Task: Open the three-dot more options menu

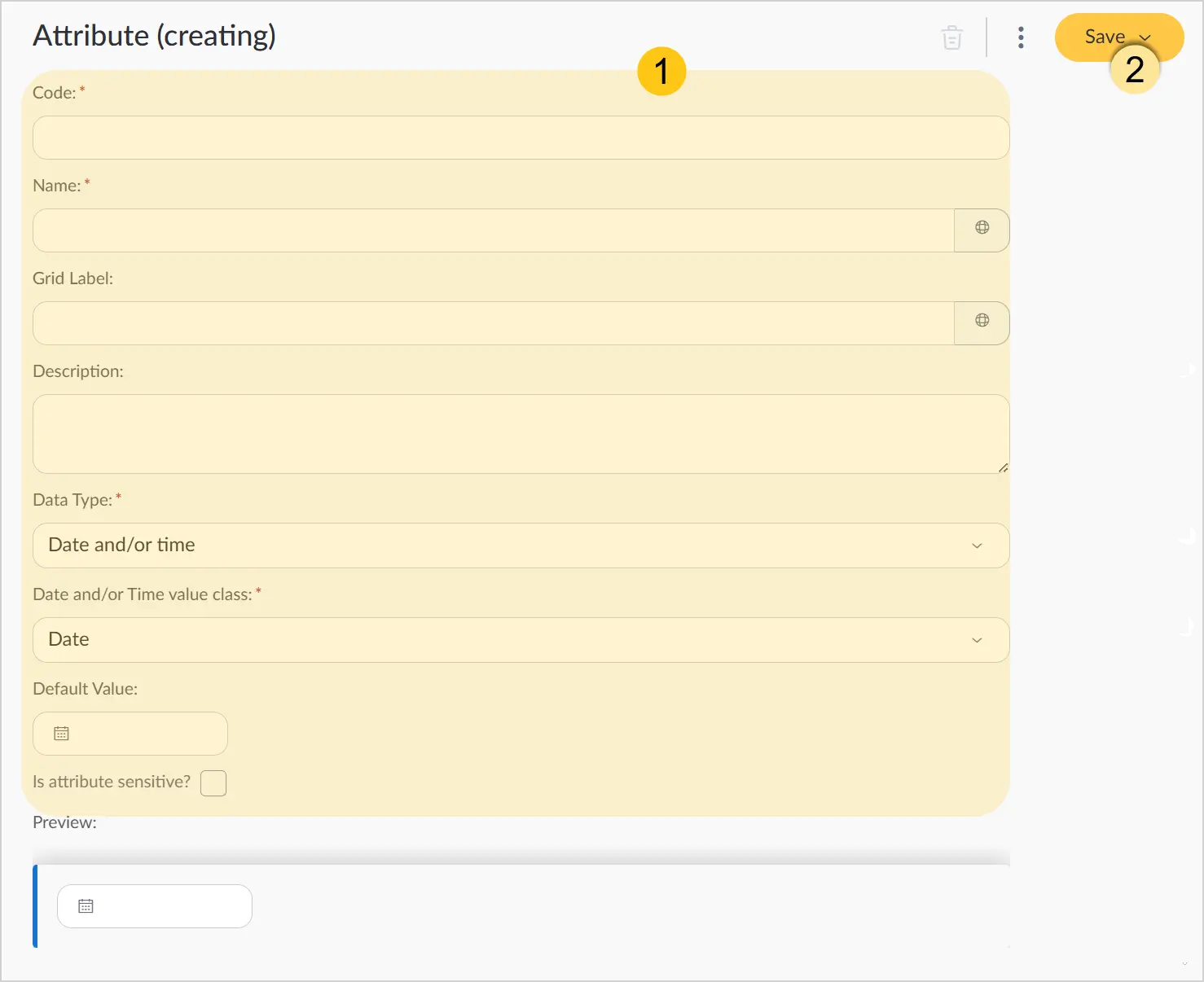Action: point(1021,37)
